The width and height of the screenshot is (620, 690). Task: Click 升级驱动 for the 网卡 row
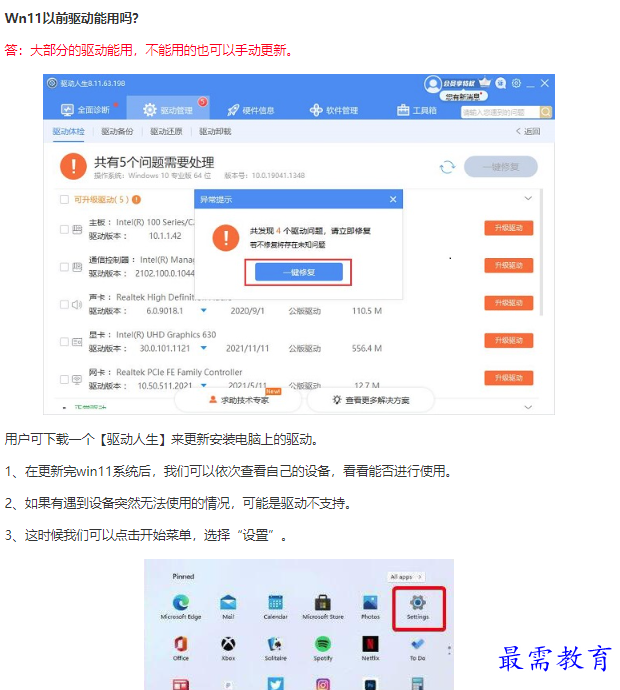(509, 378)
